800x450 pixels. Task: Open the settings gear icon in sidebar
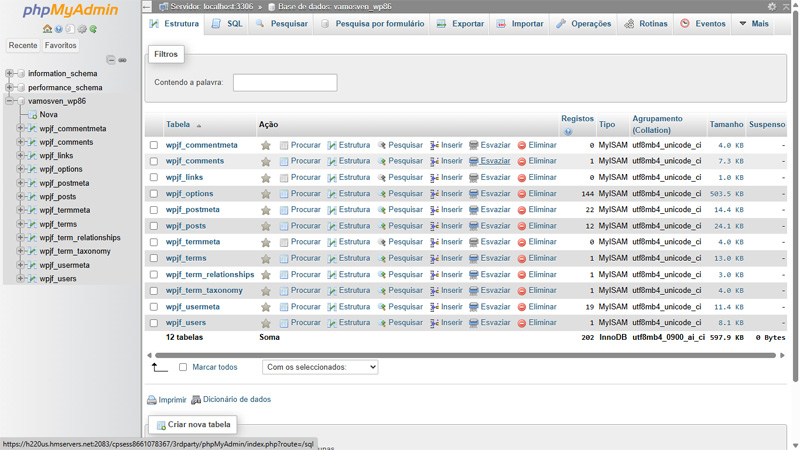point(82,29)
